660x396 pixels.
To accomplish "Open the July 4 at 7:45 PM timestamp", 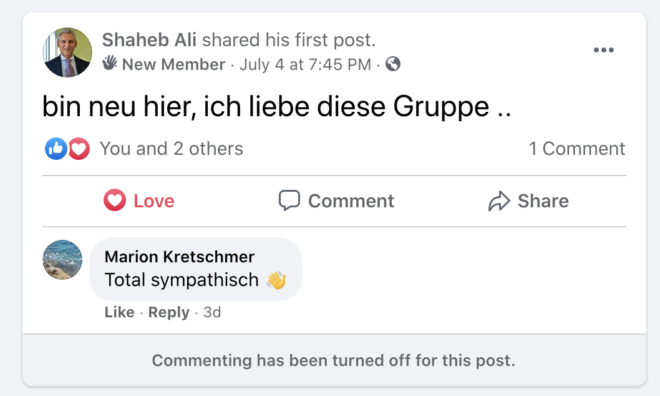I will [x=305, y=64].
